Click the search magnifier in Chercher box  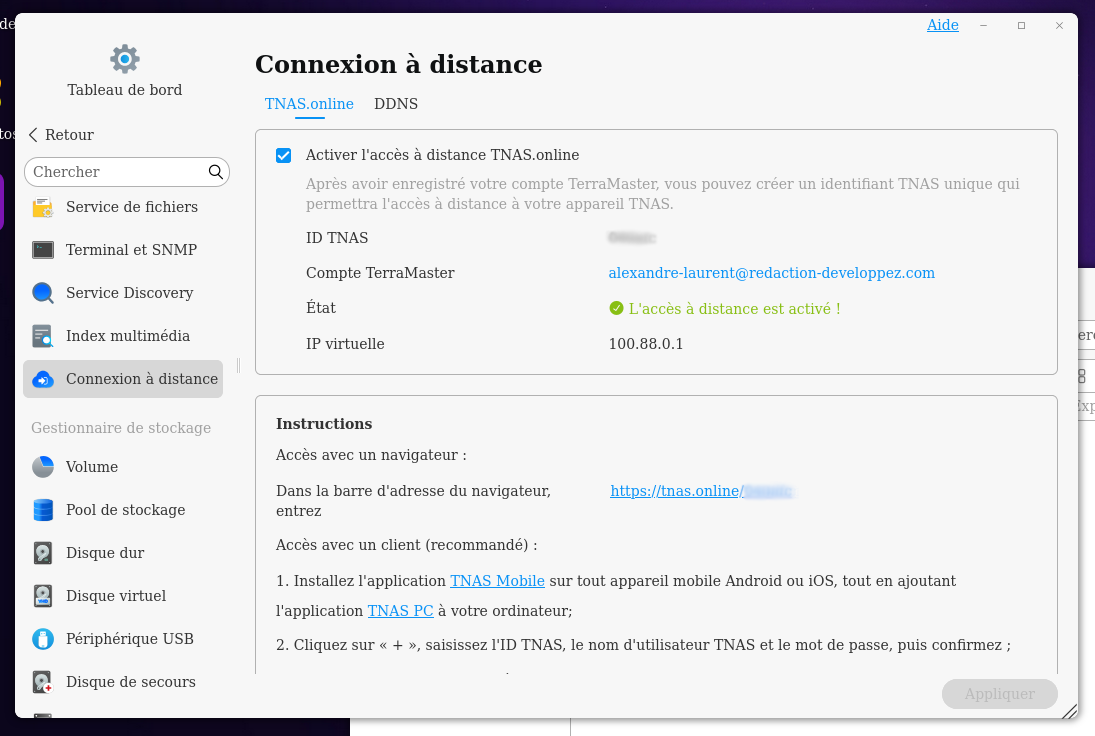(x=216, y=172)
